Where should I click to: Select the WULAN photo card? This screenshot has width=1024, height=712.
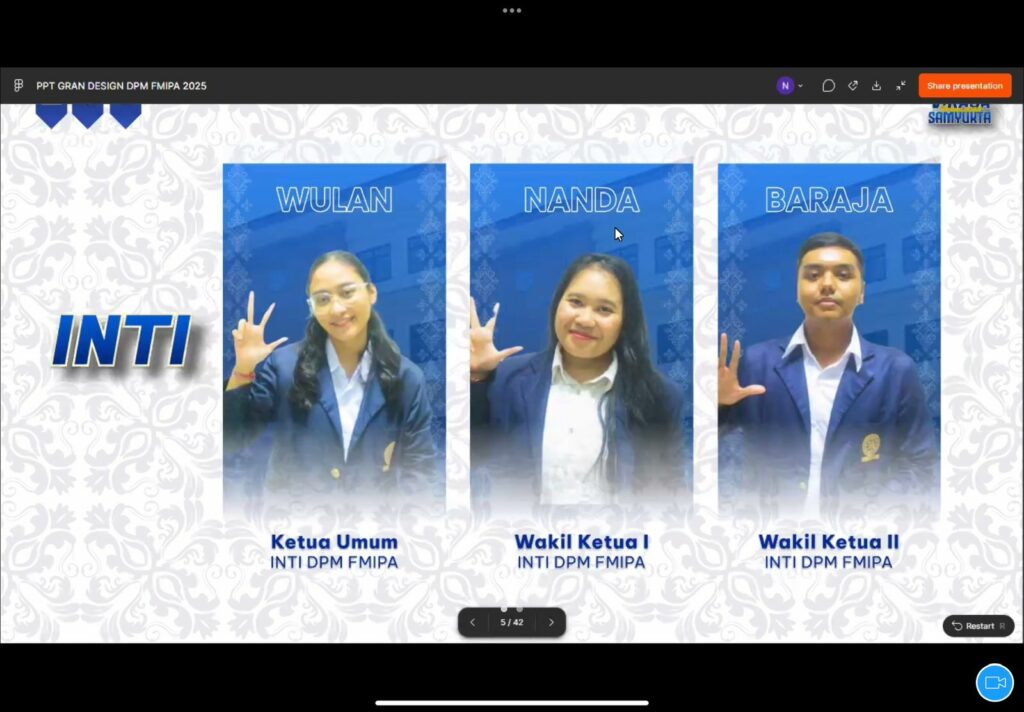334,340
